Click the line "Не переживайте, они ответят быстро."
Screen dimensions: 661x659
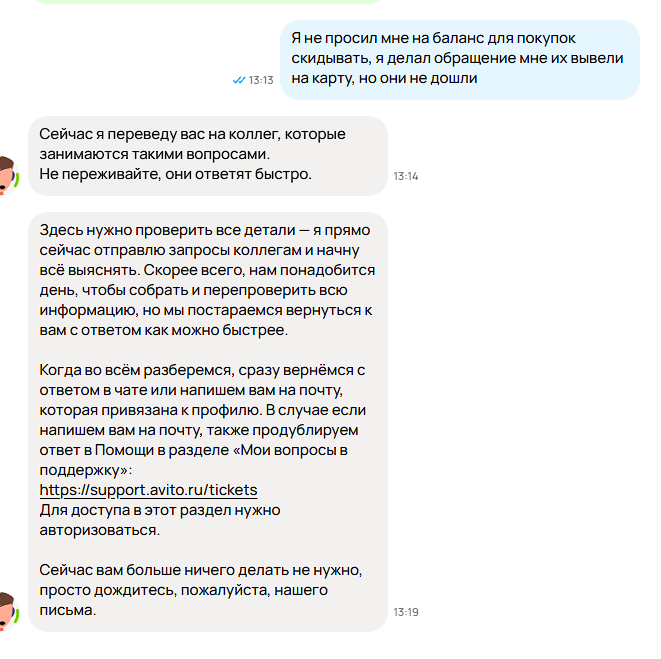tap(175, 174)
